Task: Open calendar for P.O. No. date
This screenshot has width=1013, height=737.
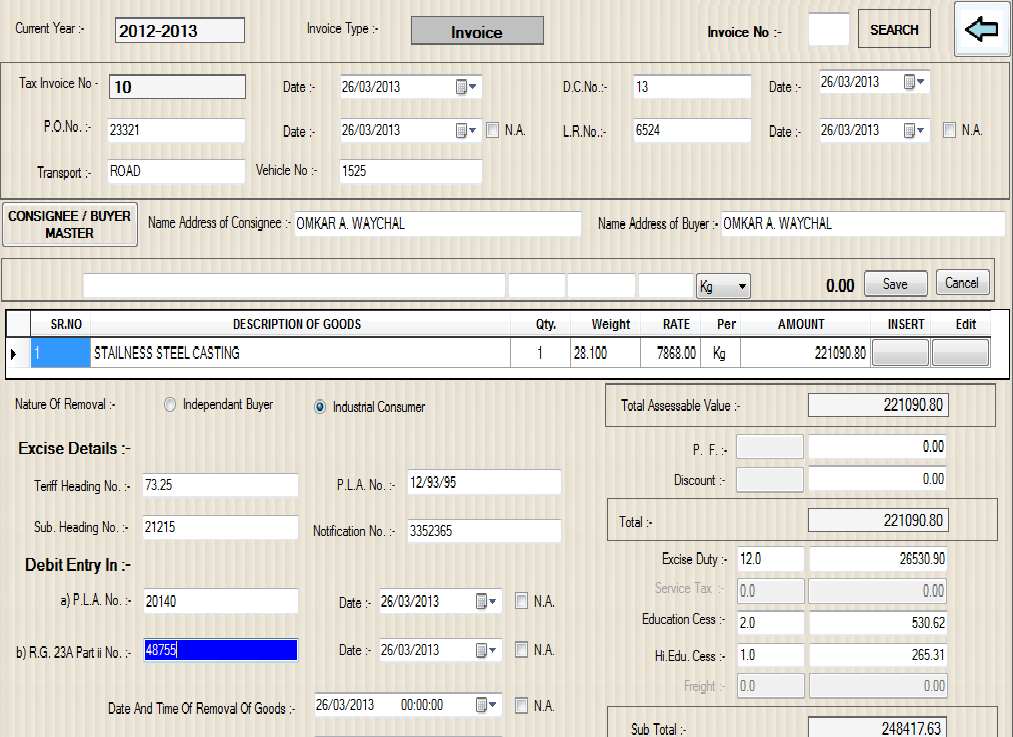Action: (x=461, y=130)
